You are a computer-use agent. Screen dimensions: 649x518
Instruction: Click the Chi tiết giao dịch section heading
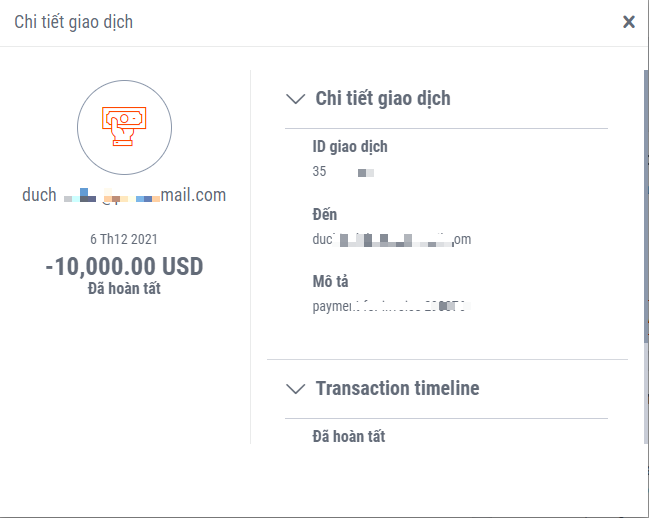click(x=383, y=98)
